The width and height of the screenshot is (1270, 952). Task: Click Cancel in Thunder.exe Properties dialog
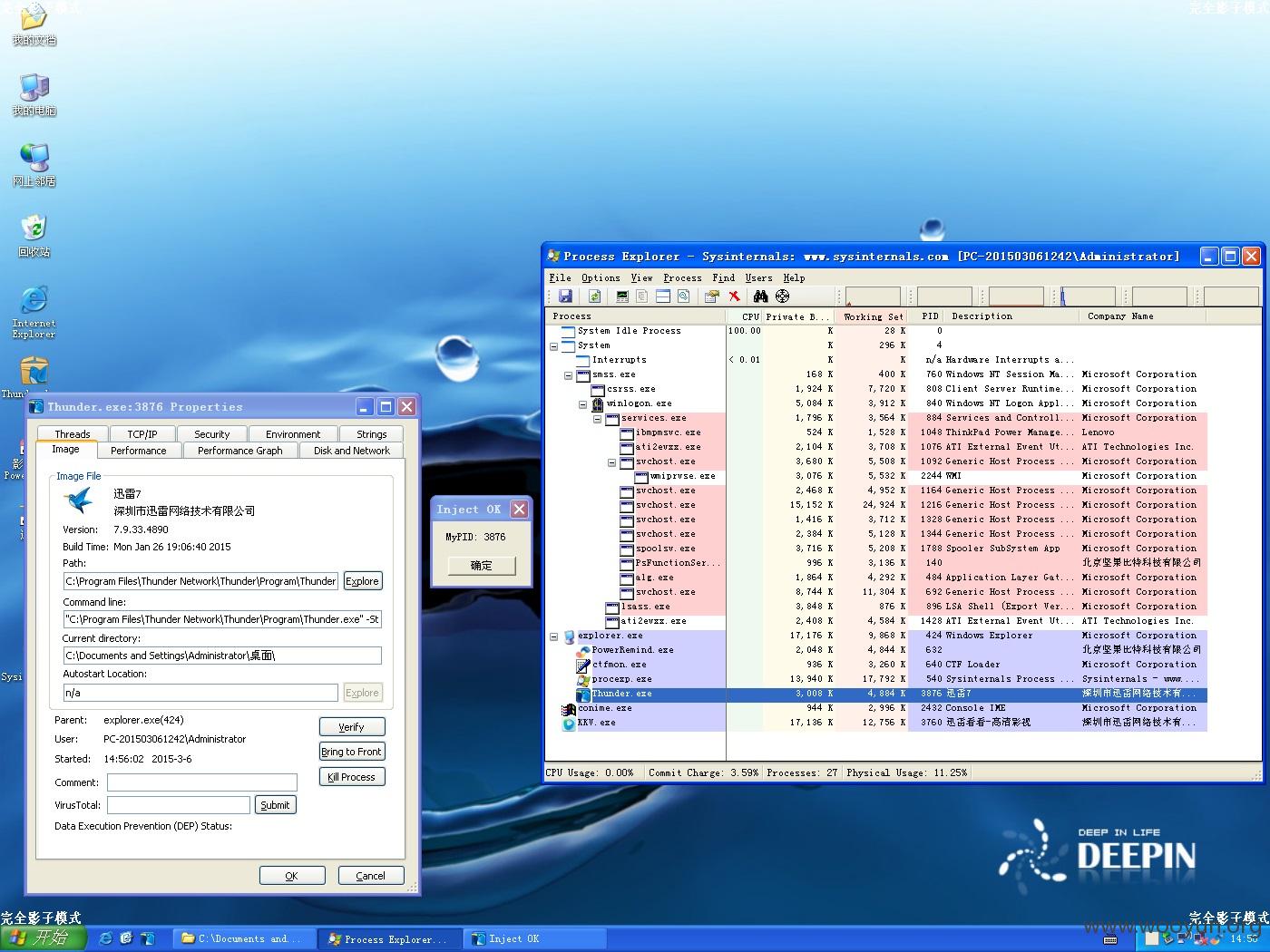click(370, 876)
